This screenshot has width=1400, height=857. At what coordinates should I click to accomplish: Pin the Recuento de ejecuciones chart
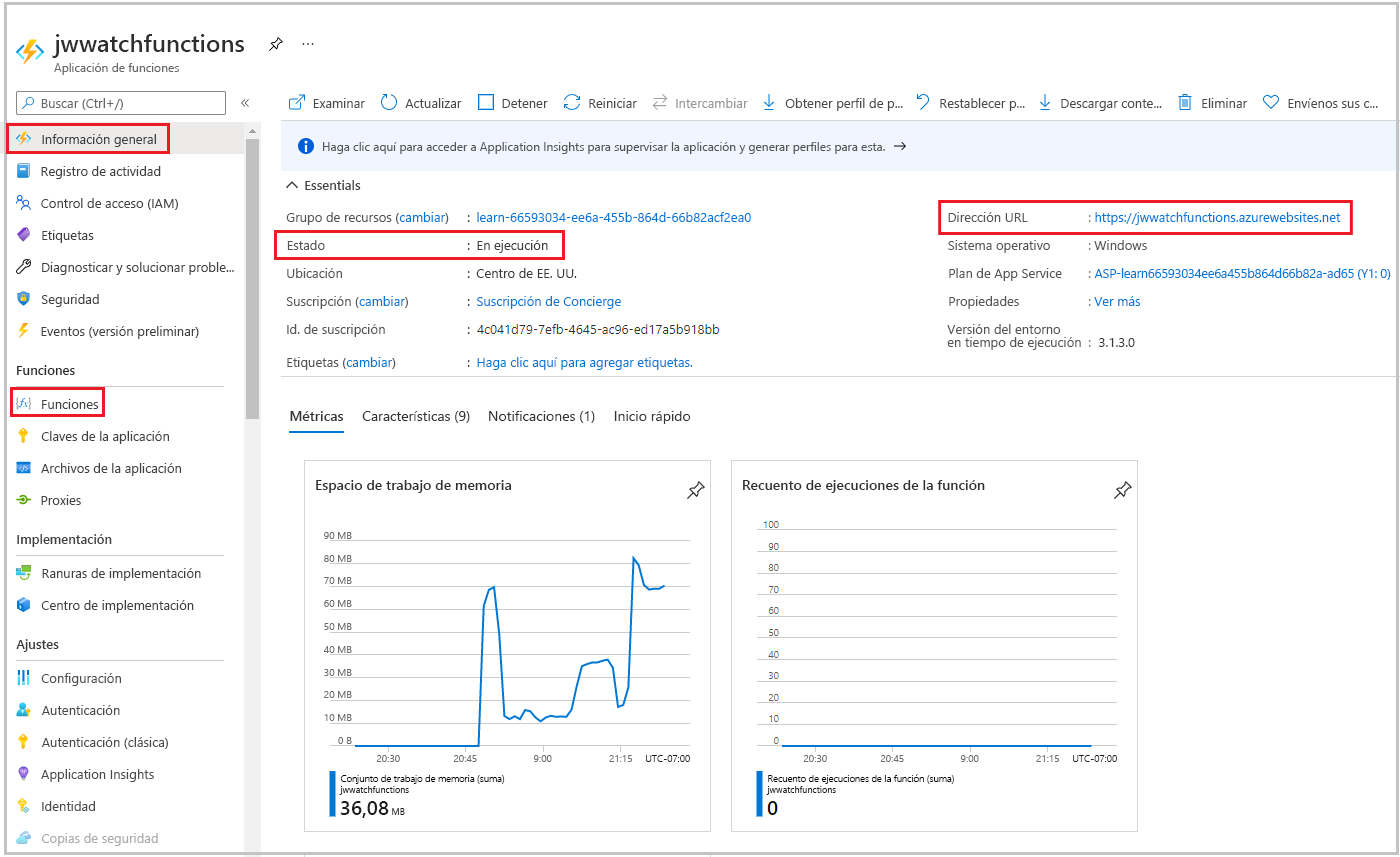1122,490
